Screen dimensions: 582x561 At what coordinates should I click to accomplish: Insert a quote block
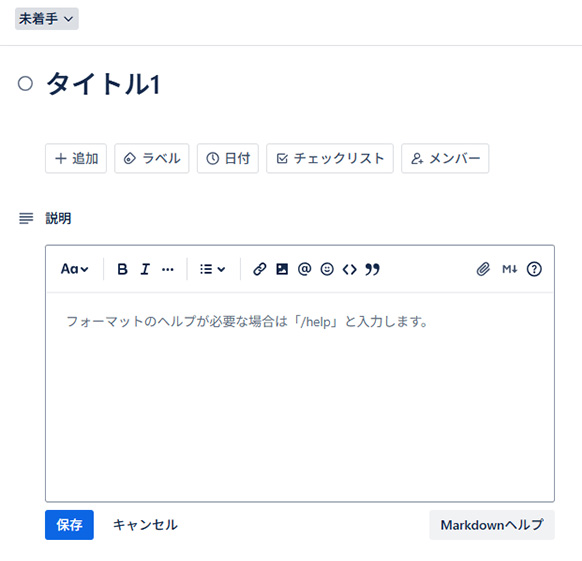pyautogui.click(x=372, y=269)
